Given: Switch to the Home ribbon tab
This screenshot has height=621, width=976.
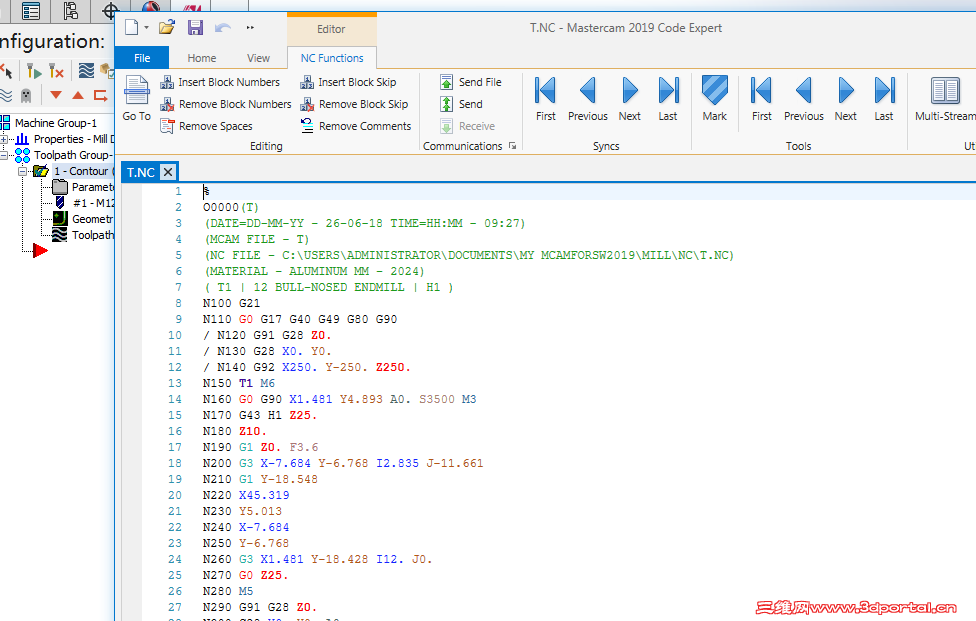Looking at the screenshot, I should [x=202, y=58].
